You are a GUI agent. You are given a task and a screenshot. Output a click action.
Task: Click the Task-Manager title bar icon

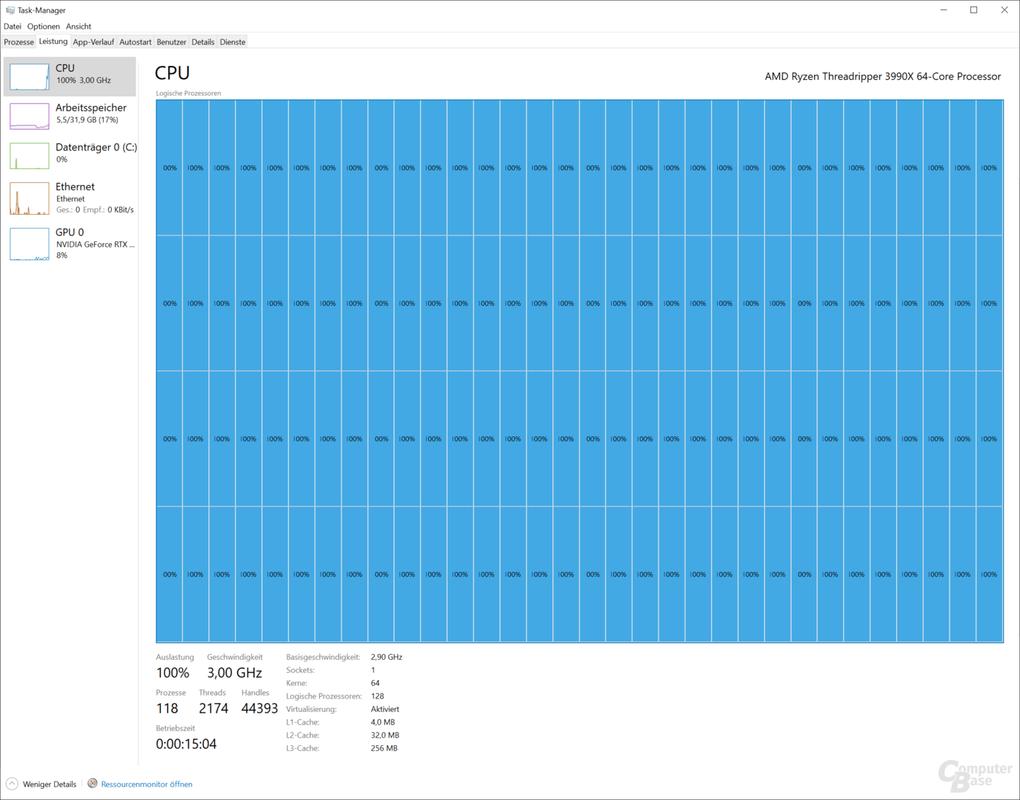[x=9, y=10]
